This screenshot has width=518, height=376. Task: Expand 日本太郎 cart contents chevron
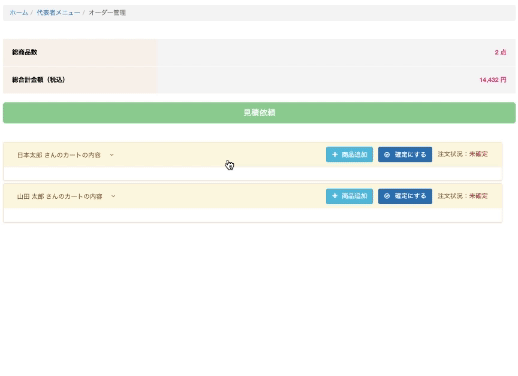112,155
